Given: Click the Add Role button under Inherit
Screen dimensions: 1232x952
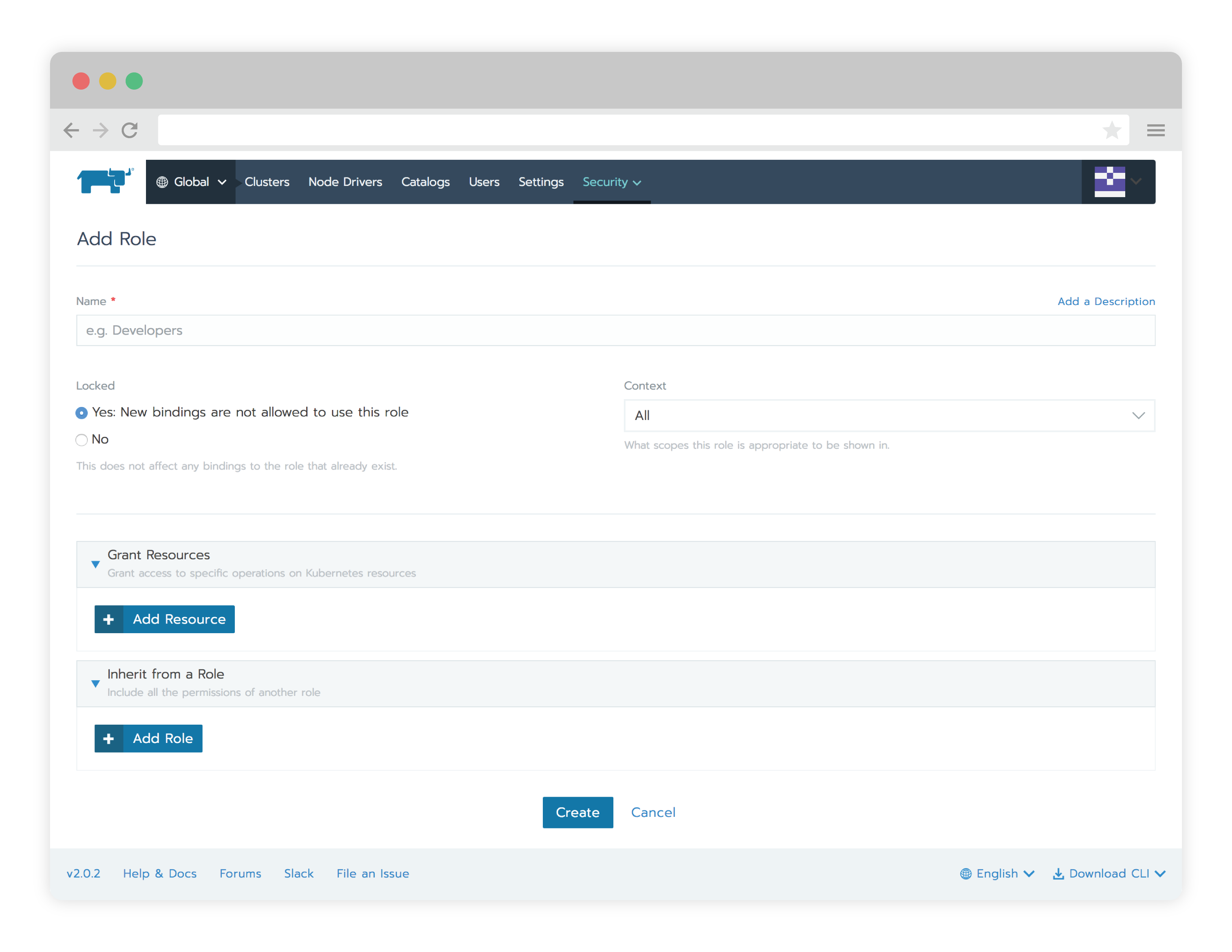Looking at the screenshot, I should click(148, 738).
